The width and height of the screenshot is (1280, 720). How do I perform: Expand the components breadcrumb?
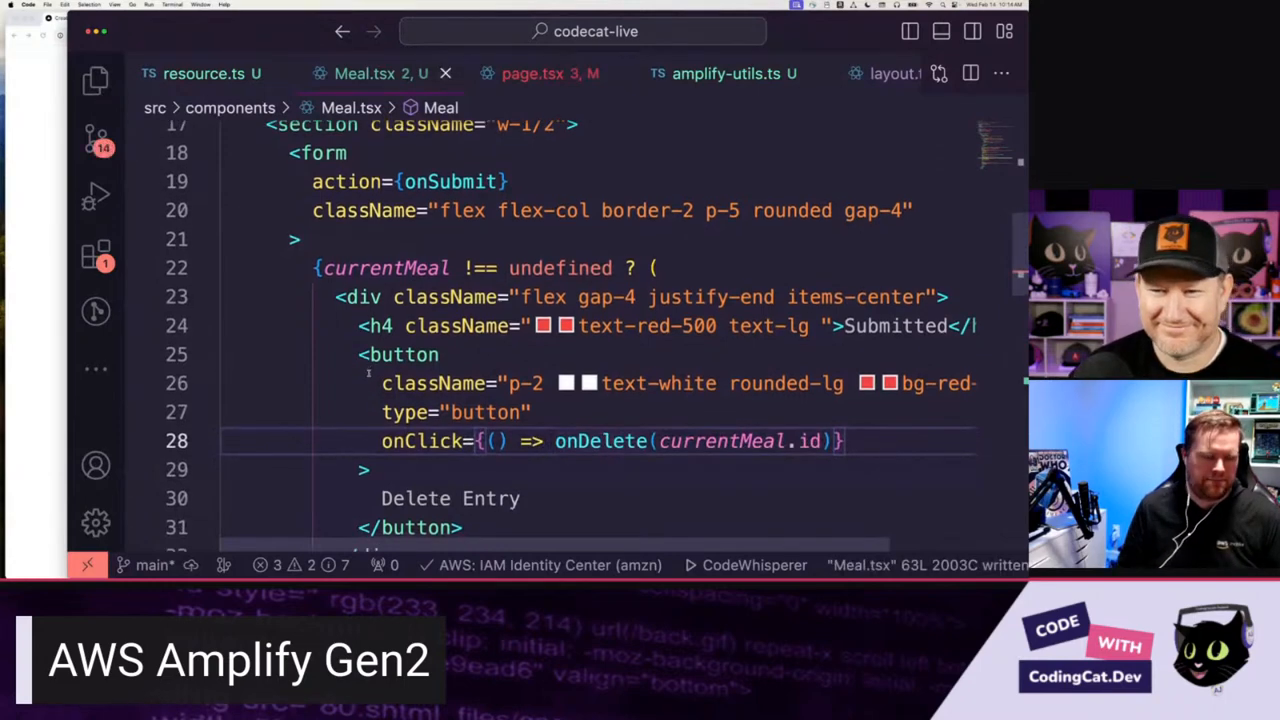click(x=230, y=107)
